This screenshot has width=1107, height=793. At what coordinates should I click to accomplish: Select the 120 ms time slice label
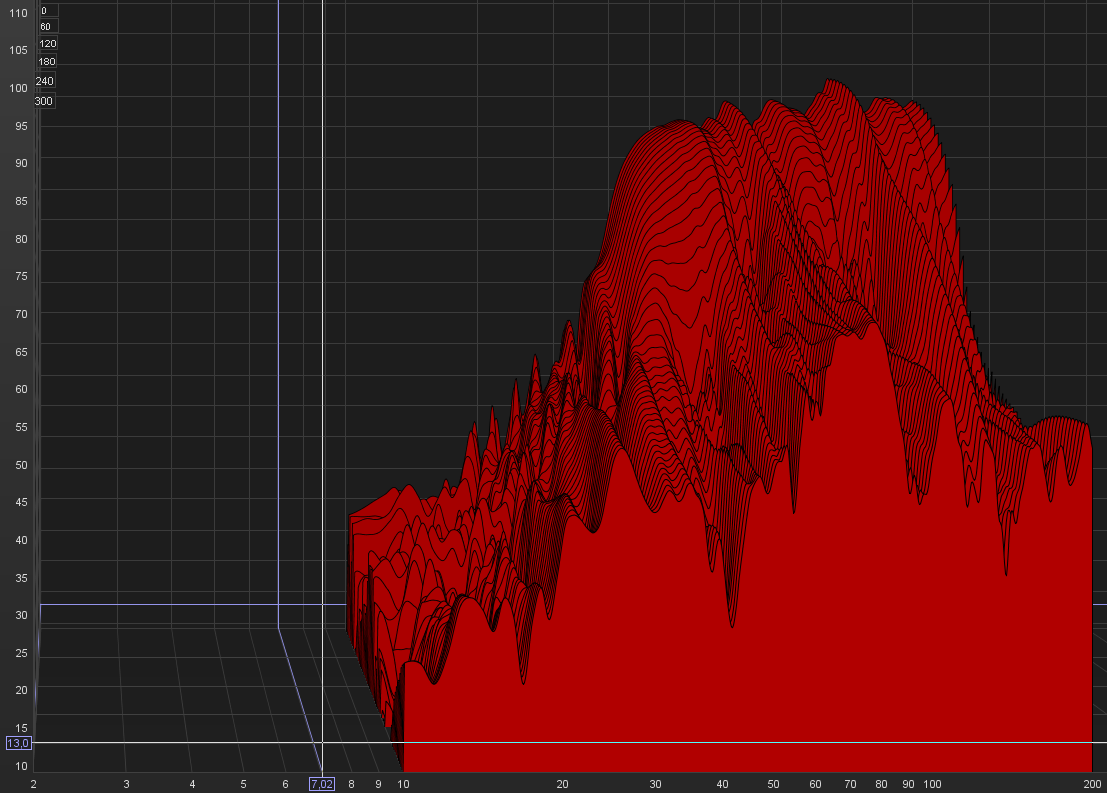coord(47,44)
